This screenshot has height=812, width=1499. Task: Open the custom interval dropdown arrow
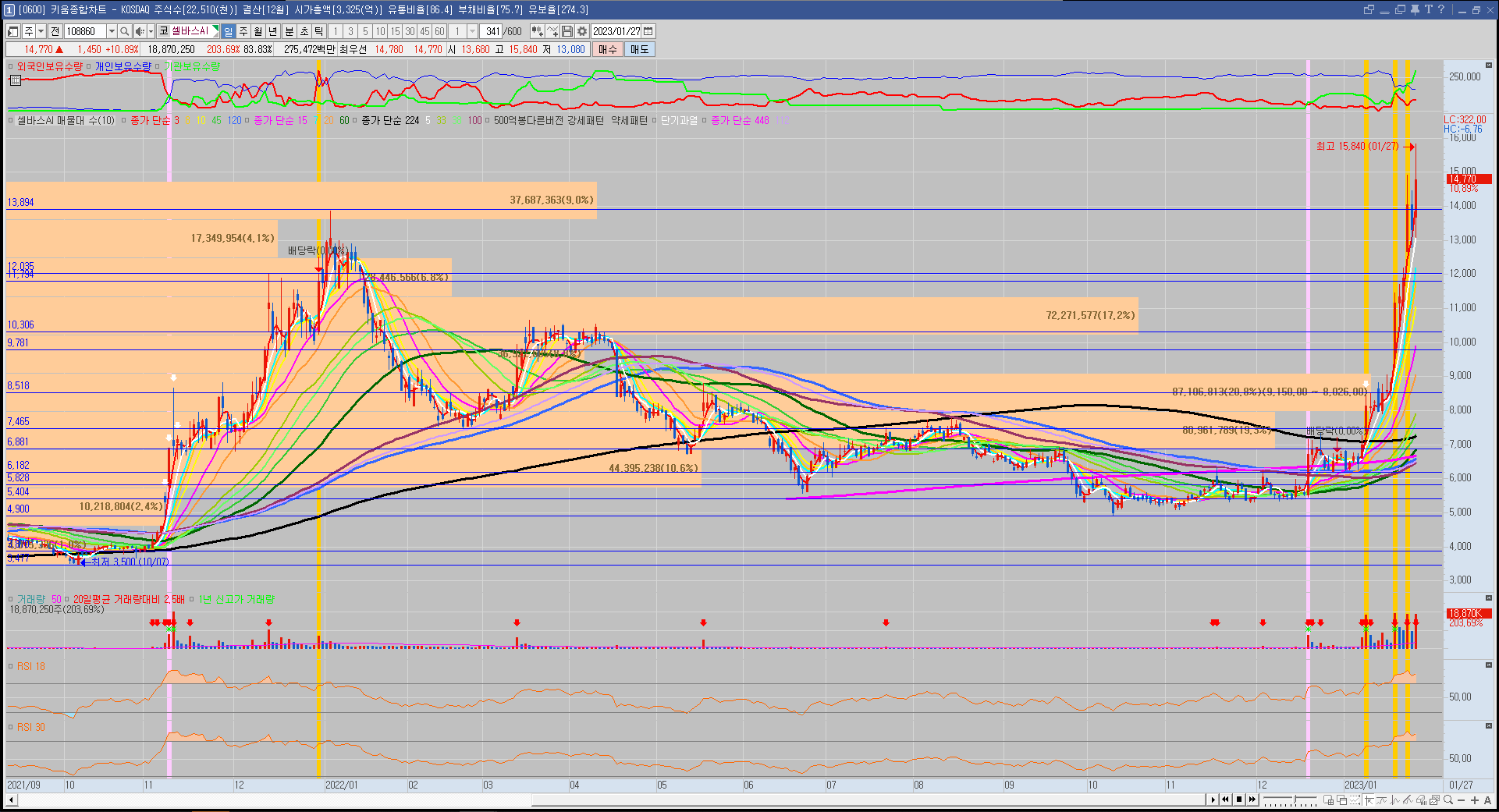click(472, 31)
